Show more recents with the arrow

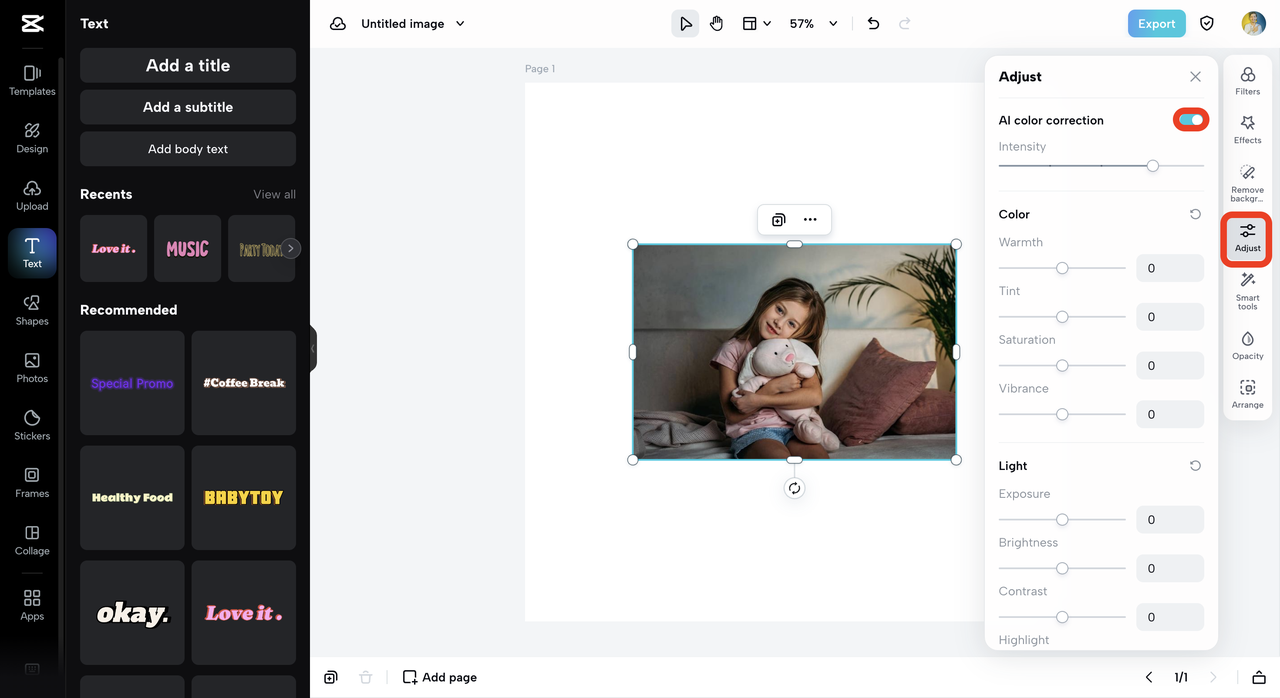click(290, 248)
